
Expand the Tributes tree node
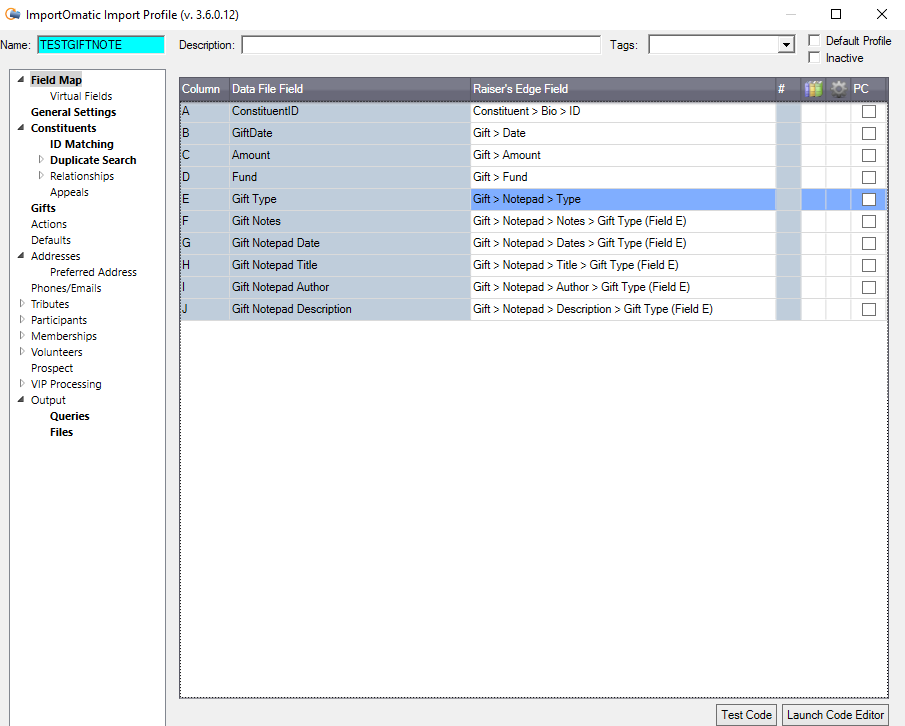[22, 304]
